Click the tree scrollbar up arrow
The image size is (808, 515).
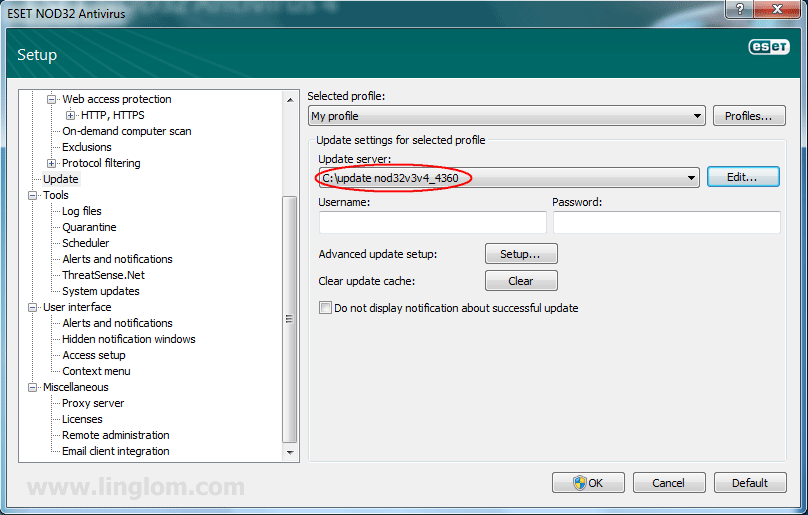(290, 99)
